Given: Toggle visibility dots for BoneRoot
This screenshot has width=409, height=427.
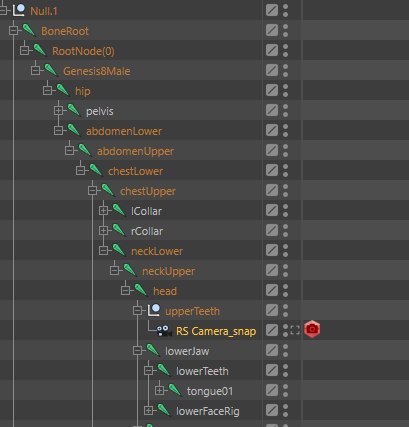Looking at the screenshot, I should [285, 30].
